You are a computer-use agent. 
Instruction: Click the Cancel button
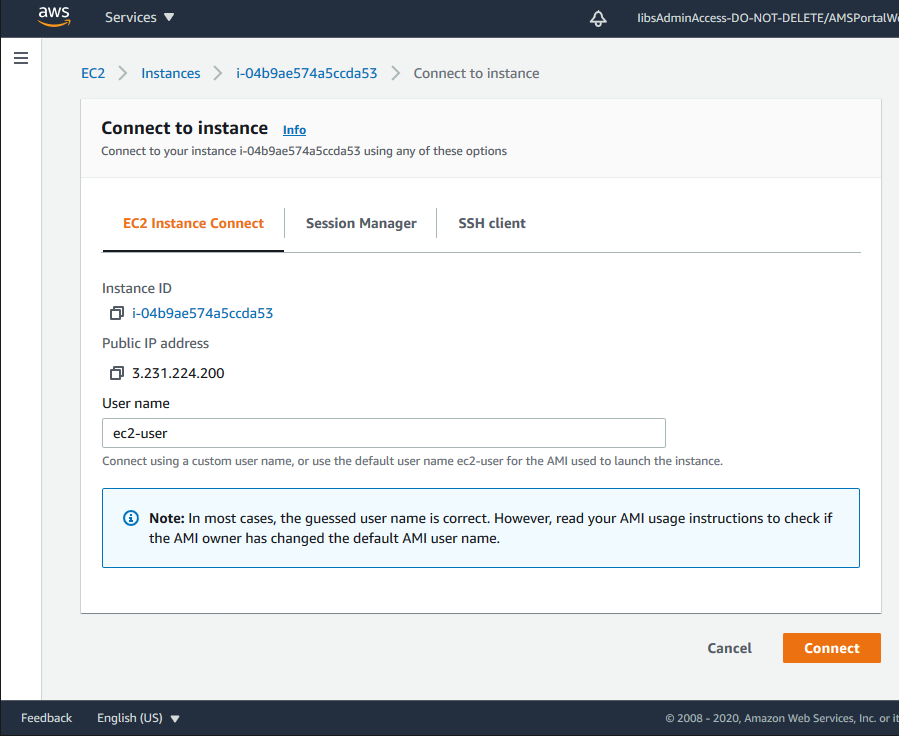click(729, 648)
